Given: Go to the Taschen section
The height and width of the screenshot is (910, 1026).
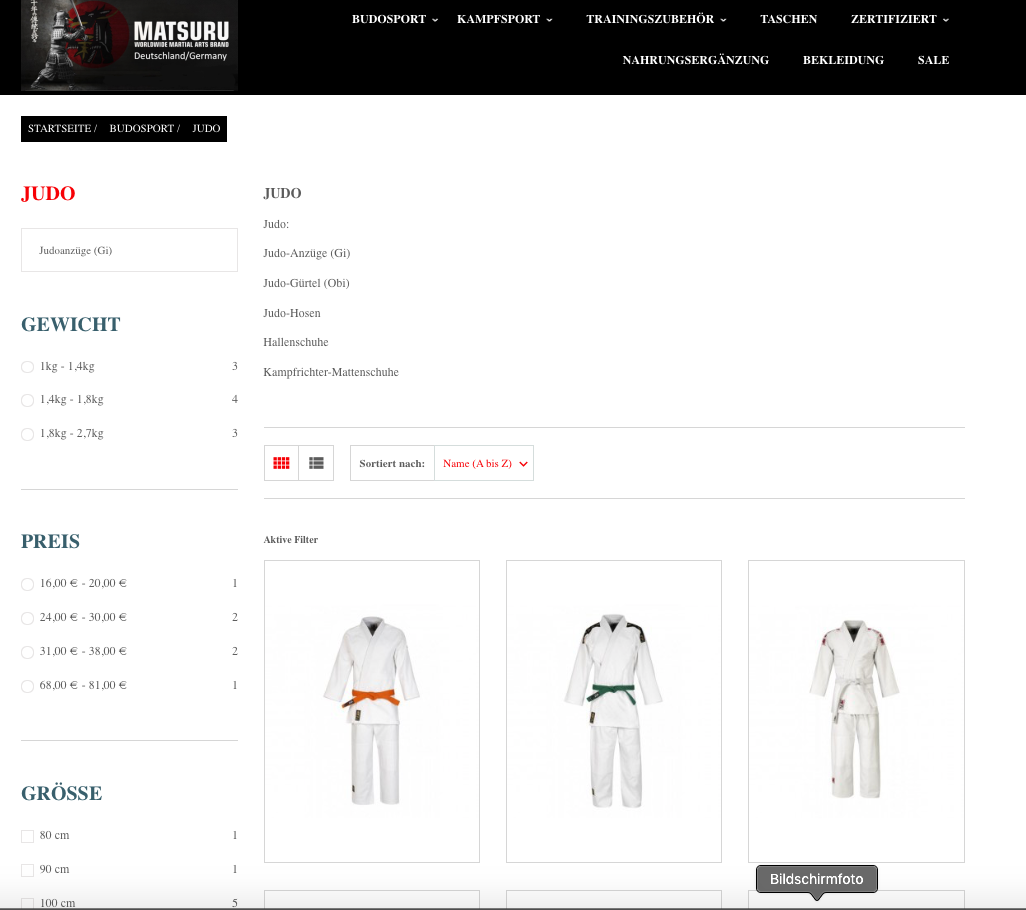Looking at the screenshot, I should click(788, 19).
